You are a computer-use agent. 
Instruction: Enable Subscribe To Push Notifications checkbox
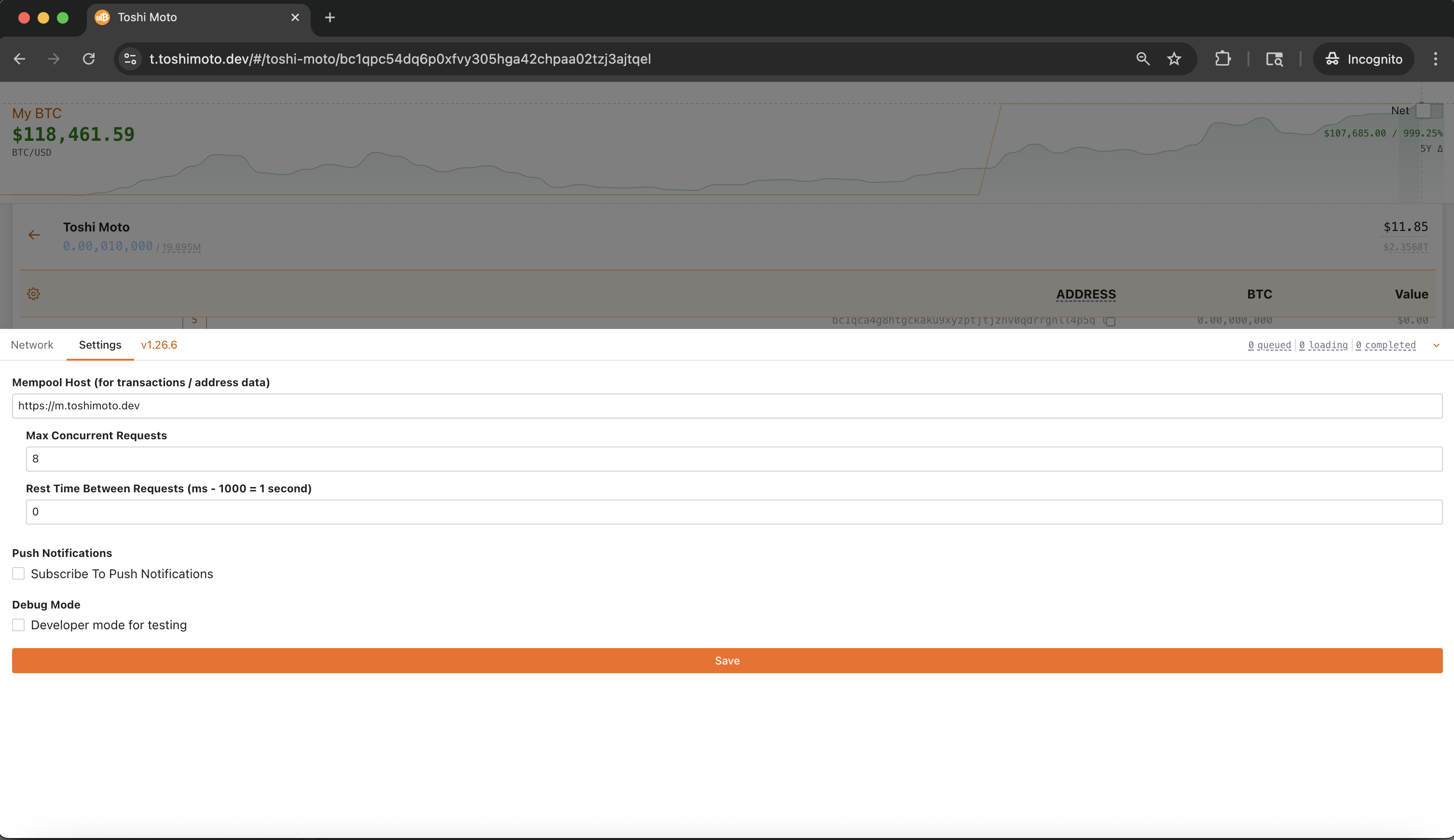pyautogui.click(x=18, y=573)
